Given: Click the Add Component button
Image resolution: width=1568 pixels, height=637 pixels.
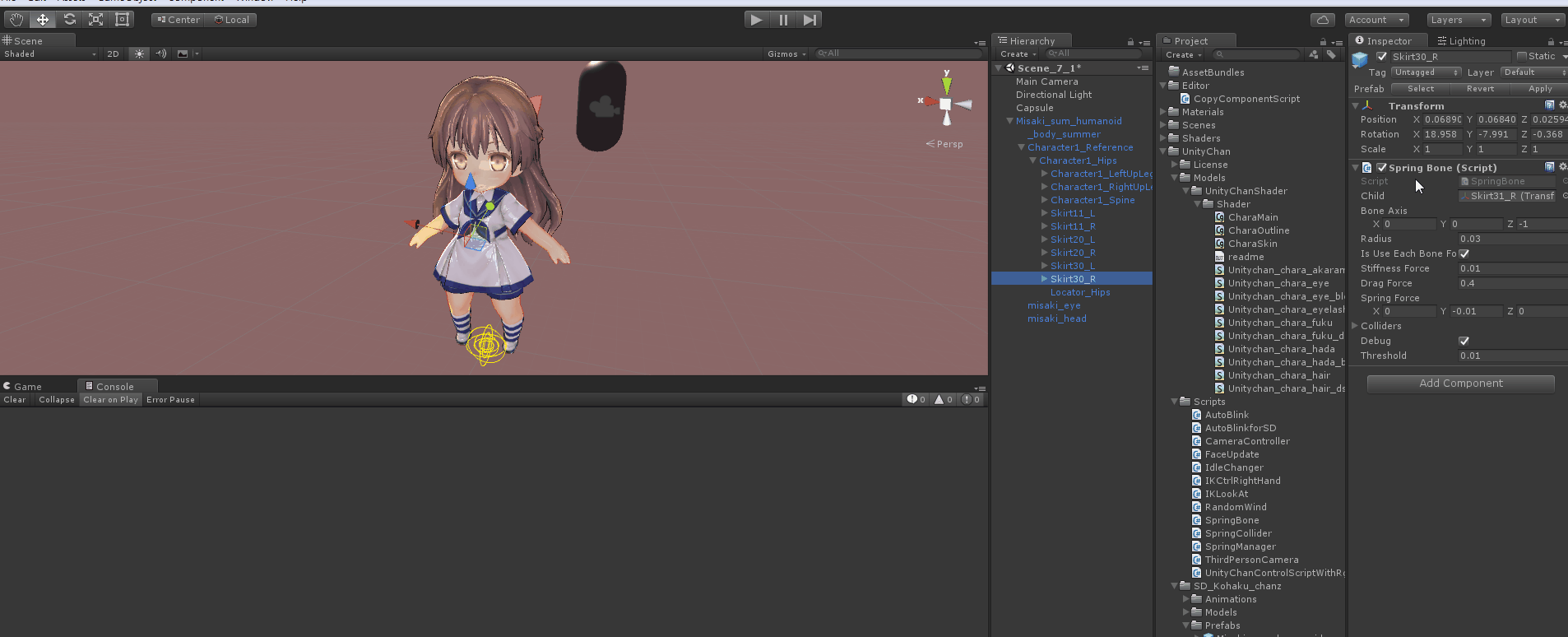Looking at the screenshot, I should [x=1461, y=384].
